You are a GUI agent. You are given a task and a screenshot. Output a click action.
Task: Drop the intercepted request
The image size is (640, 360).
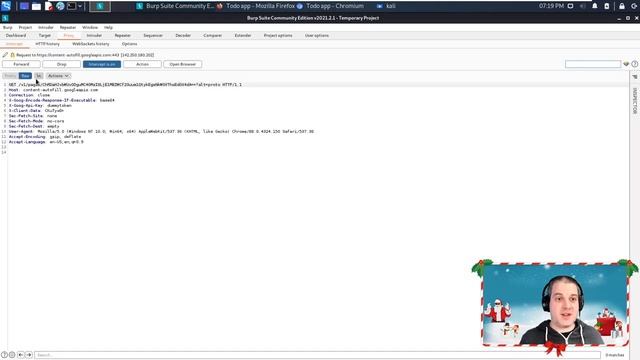(x=62, y=64)
